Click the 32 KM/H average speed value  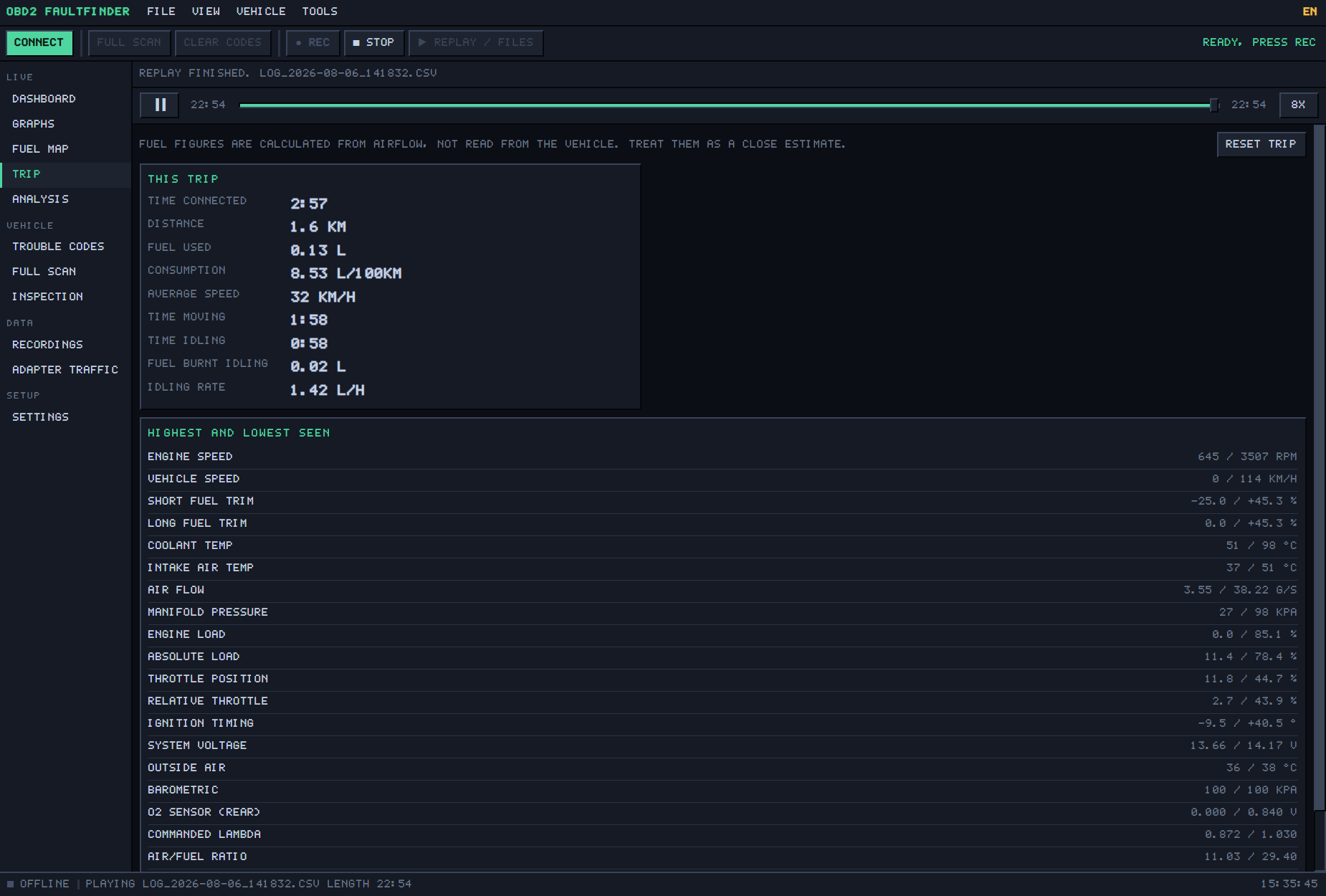(x=323, y=297)
